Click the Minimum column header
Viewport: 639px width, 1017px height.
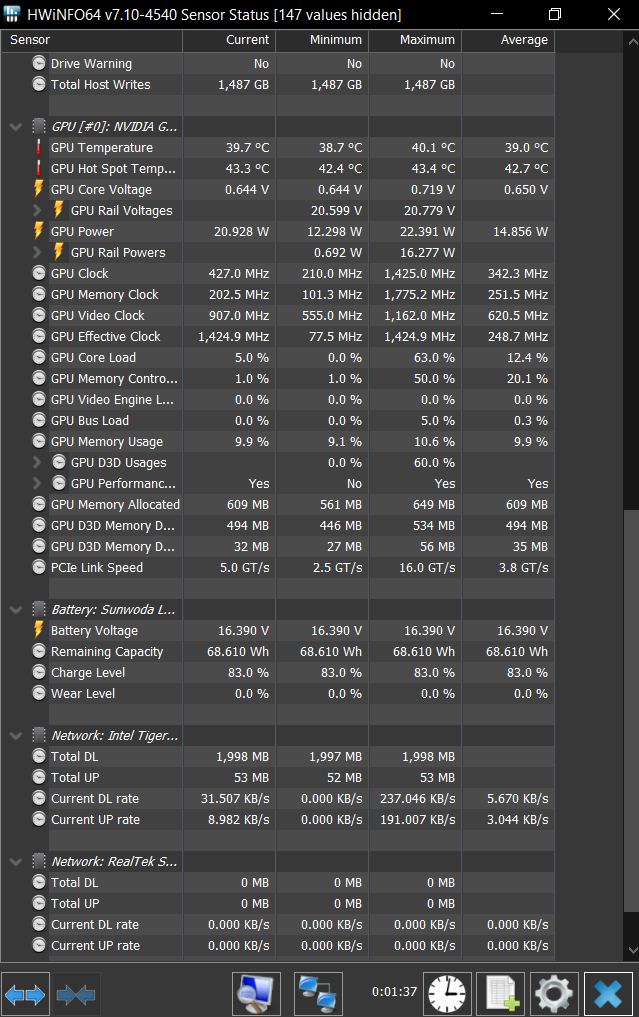click(x=322, y=40)
